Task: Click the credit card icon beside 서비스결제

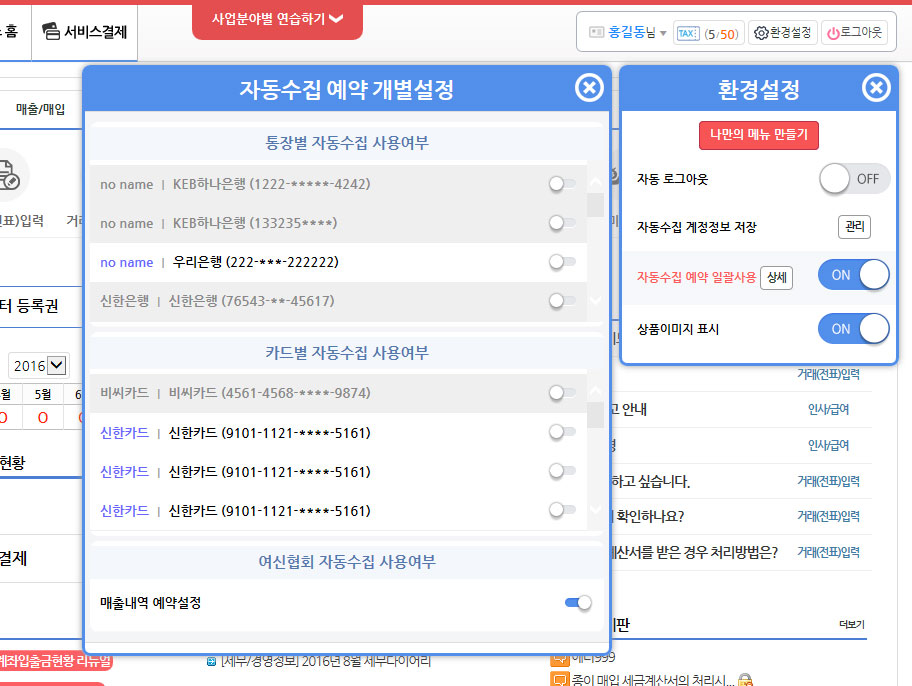Action: click(x=51, y=31)
